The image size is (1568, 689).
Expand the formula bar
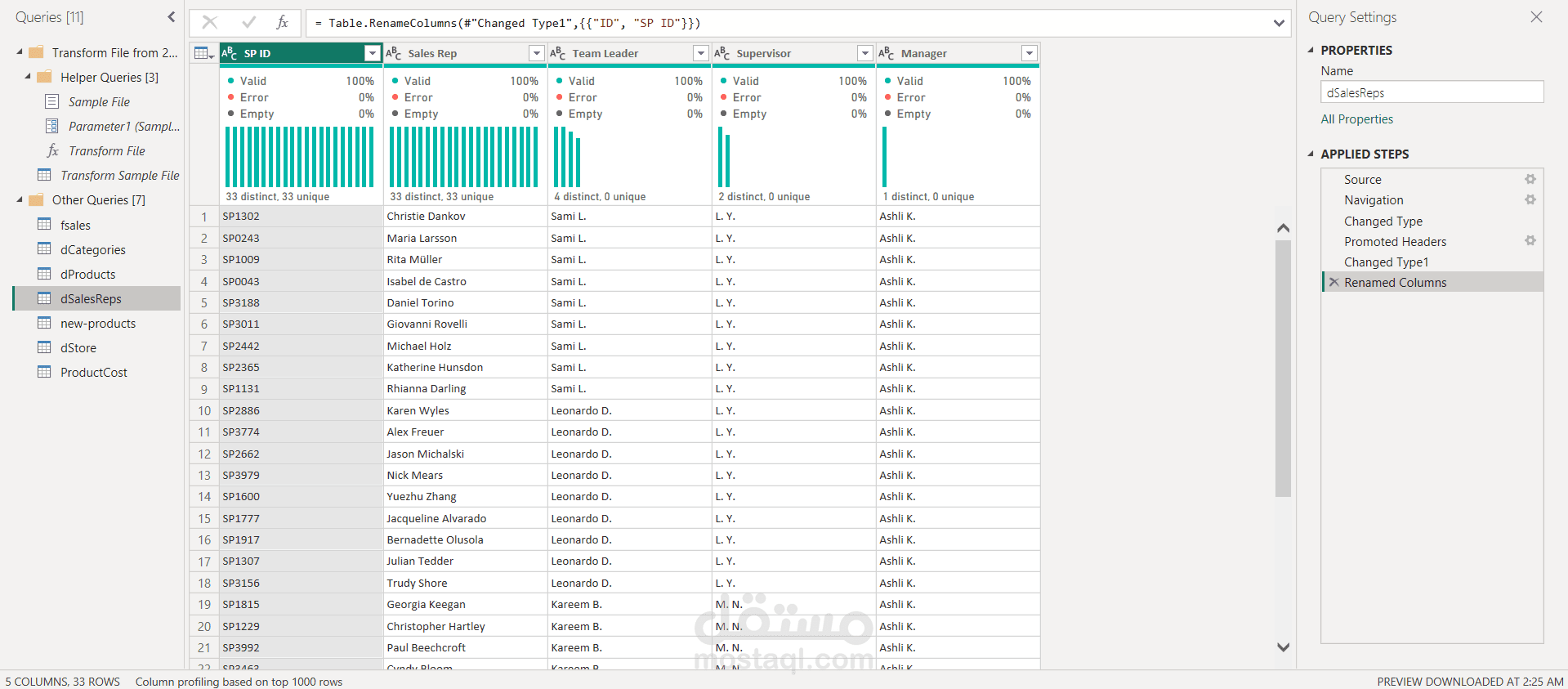click(x=1279, y=23)
